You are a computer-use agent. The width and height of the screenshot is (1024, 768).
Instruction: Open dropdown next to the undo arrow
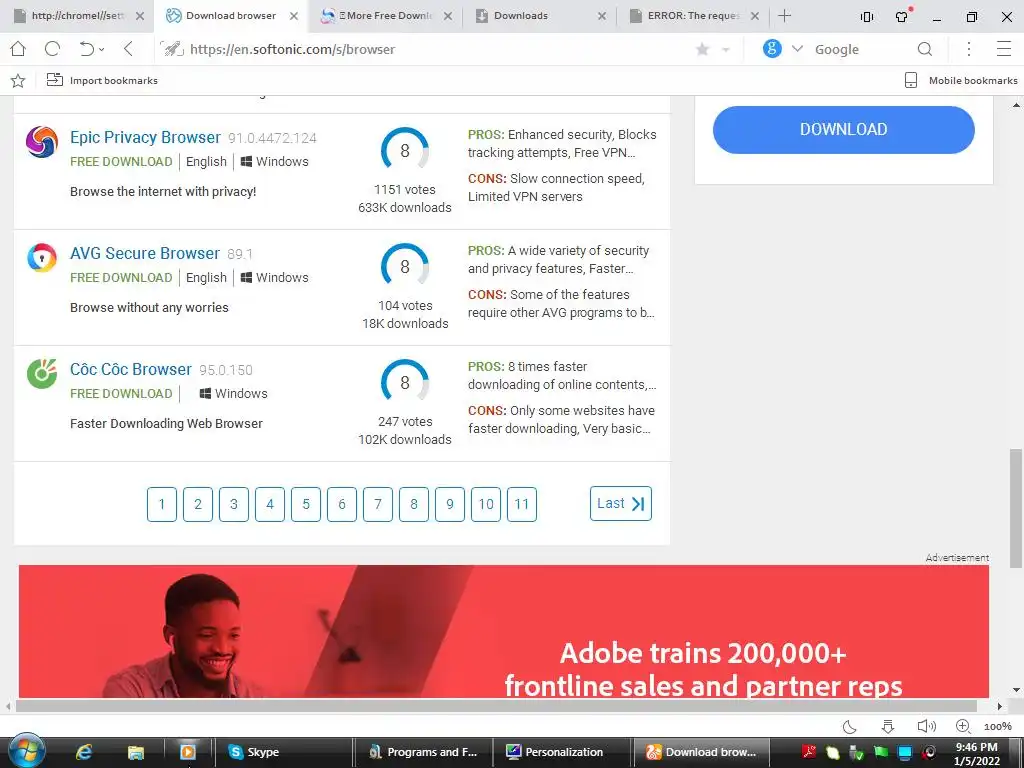(x=102, y=50)
